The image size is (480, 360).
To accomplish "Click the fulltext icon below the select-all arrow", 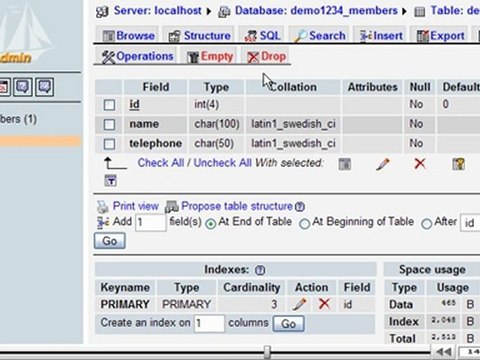I will (110, 180).
